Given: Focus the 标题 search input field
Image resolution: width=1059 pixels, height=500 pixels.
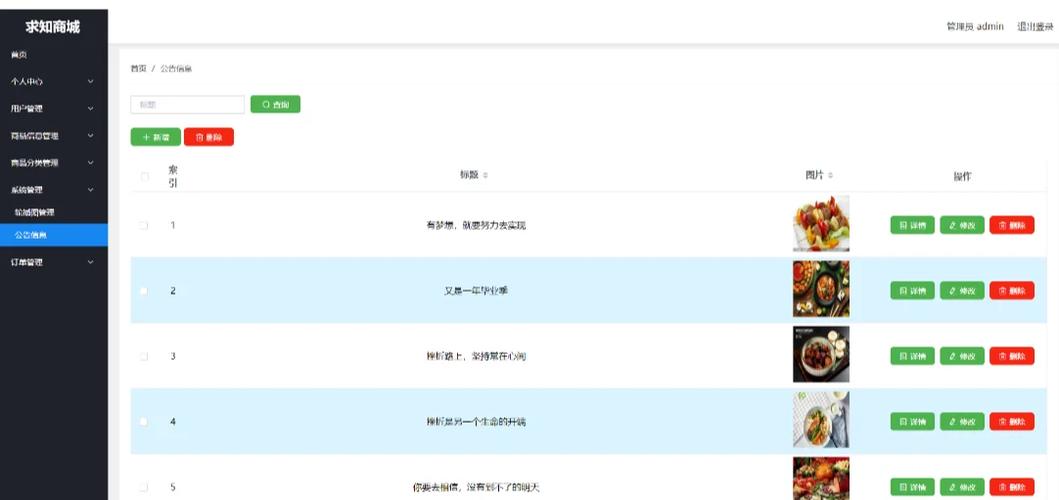Looking at the screenshot, I should tap(187, 104).
